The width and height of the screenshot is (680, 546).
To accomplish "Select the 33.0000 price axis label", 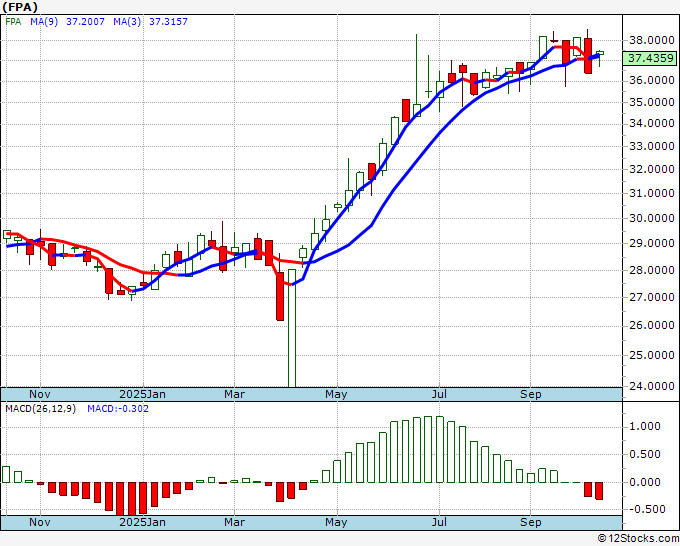I will coord(651,147).
